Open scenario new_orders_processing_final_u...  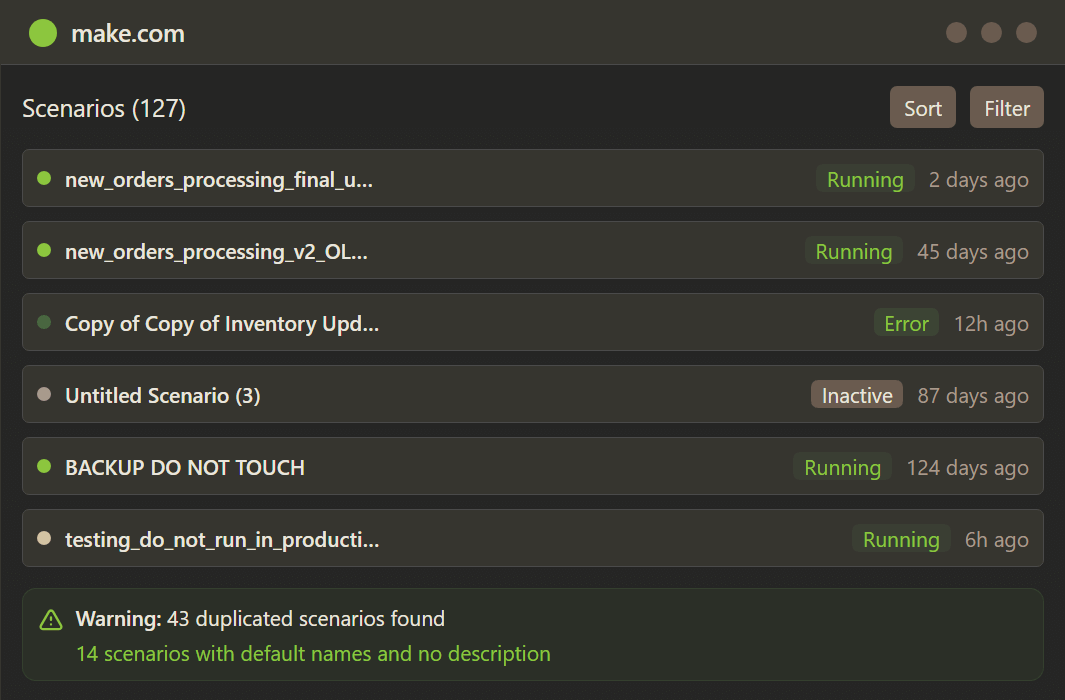pos(532,179)
